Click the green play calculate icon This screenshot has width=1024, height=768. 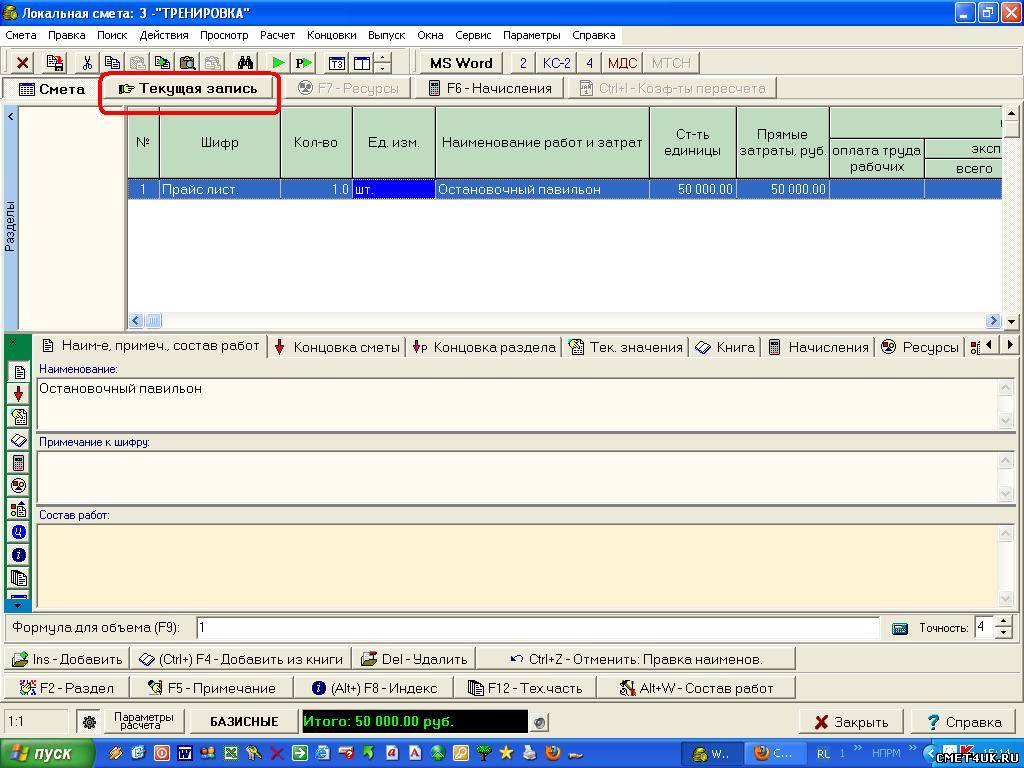[x=279, y=63]
